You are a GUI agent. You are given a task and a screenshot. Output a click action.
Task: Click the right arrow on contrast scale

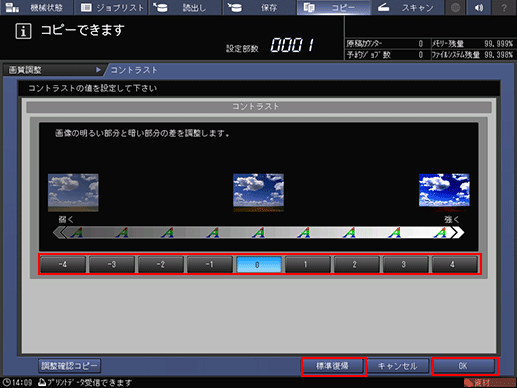pos(457,232)
